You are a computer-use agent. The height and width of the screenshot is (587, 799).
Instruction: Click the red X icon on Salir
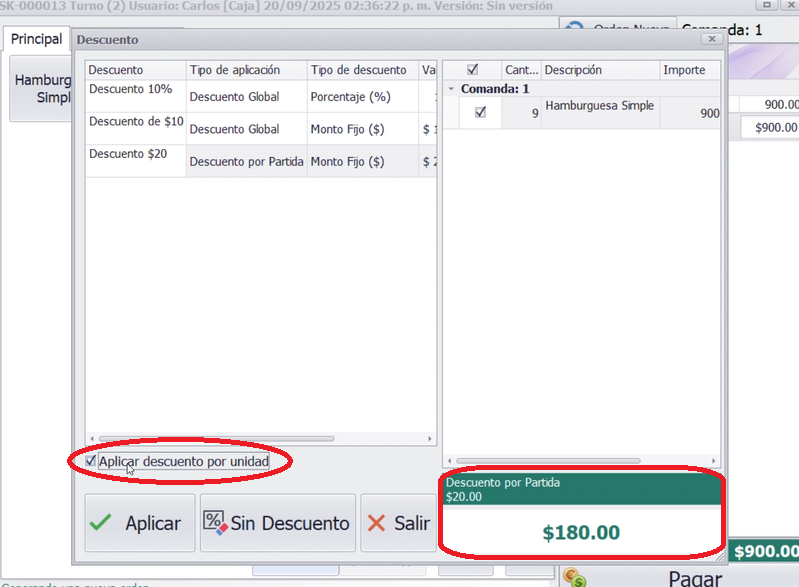pyautogui.click(x=377, y=523)
